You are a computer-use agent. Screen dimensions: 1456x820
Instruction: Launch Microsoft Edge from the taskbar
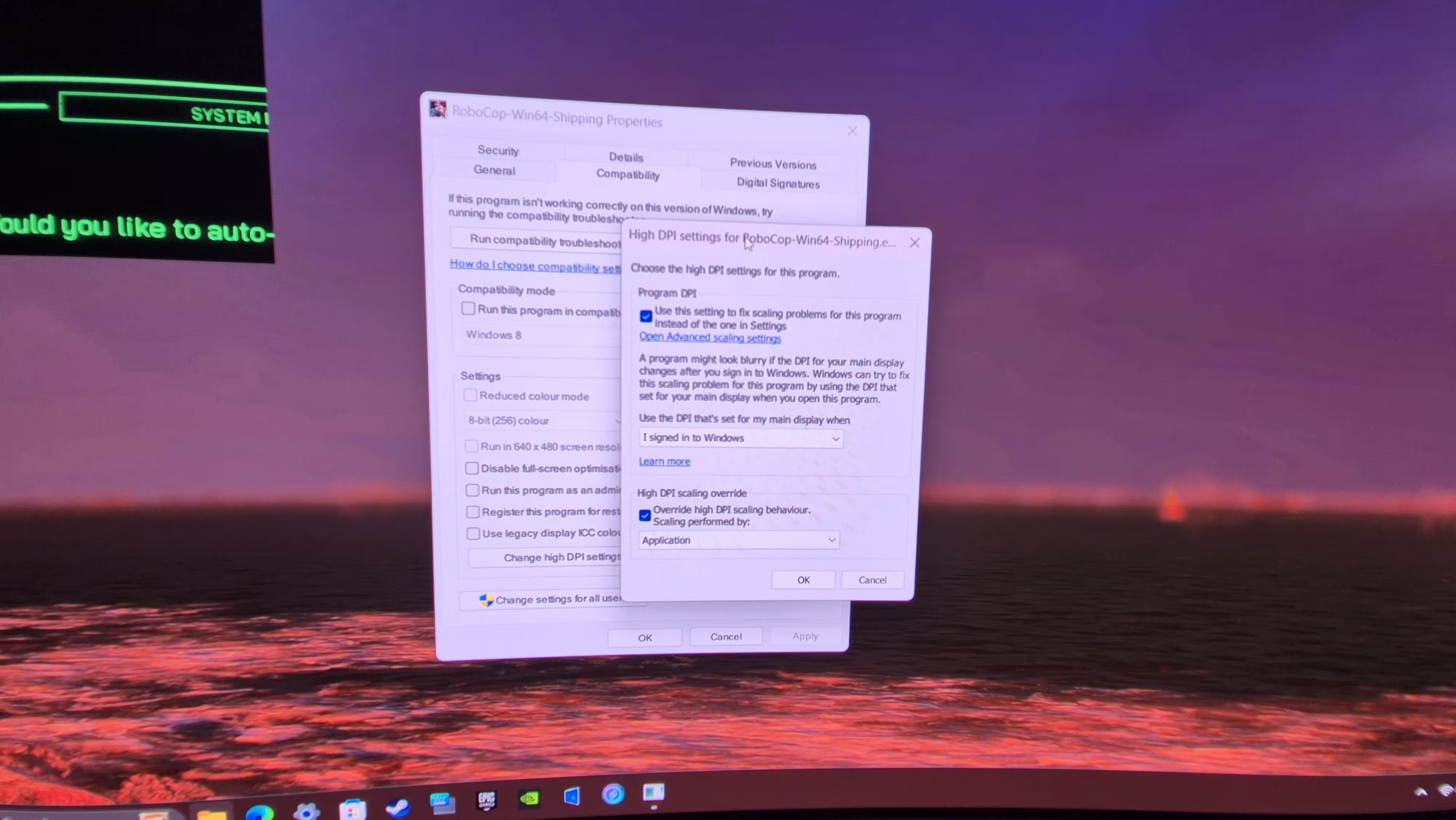coord(260,813)
